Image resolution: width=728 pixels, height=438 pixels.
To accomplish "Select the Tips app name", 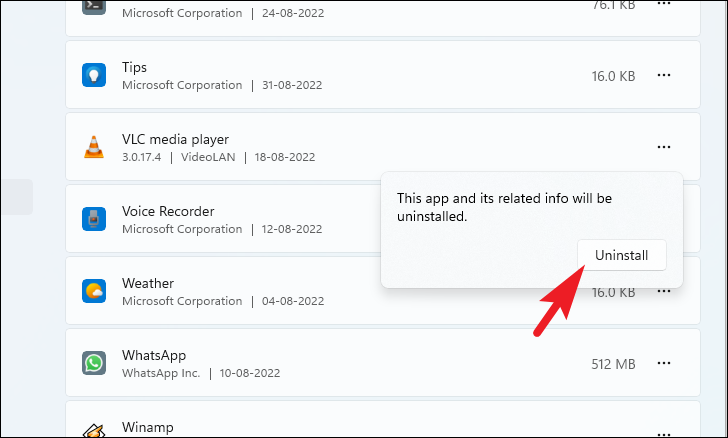I will (134, 67).
